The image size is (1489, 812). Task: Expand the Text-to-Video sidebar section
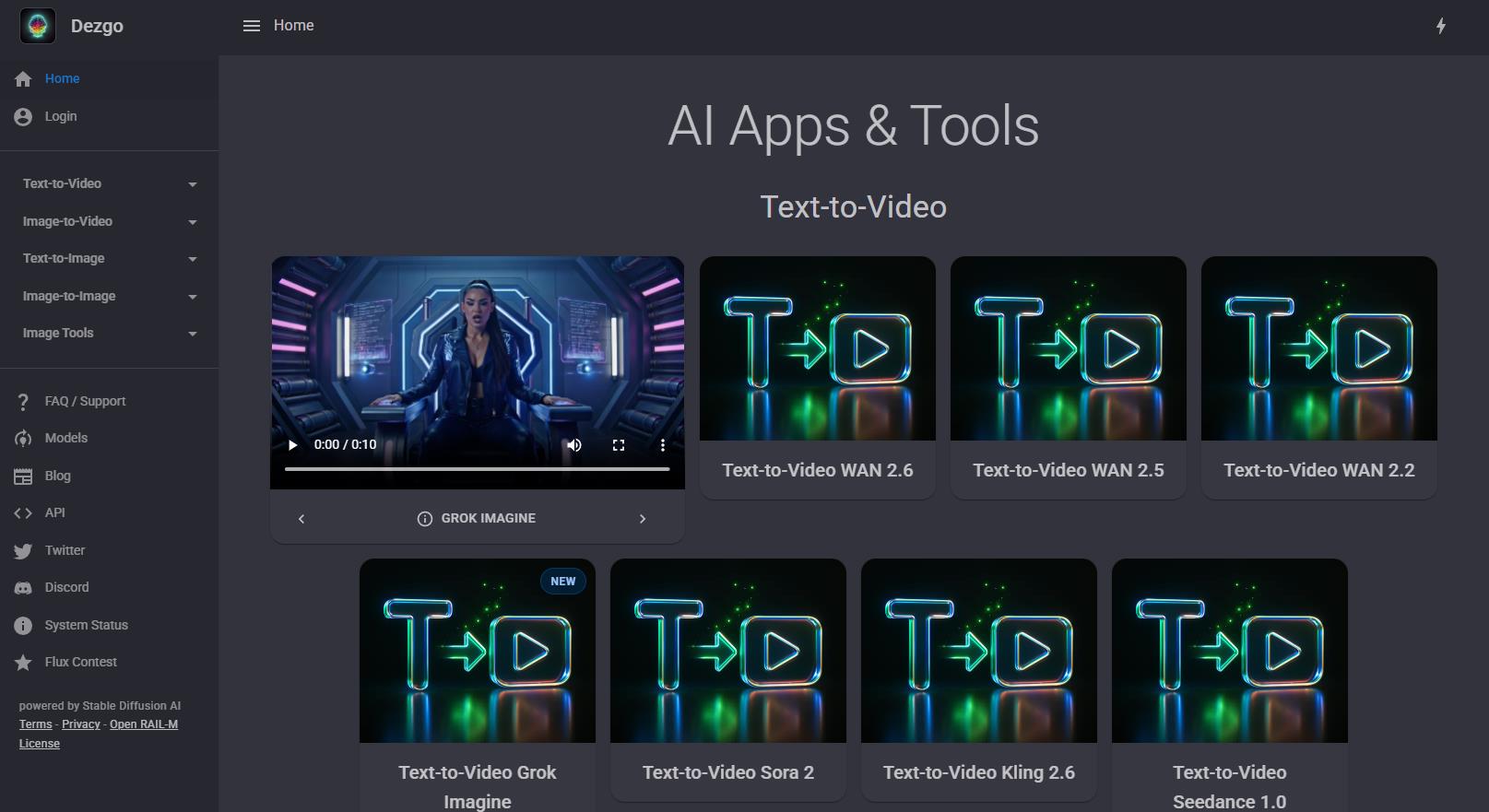[x=110, y=184]
